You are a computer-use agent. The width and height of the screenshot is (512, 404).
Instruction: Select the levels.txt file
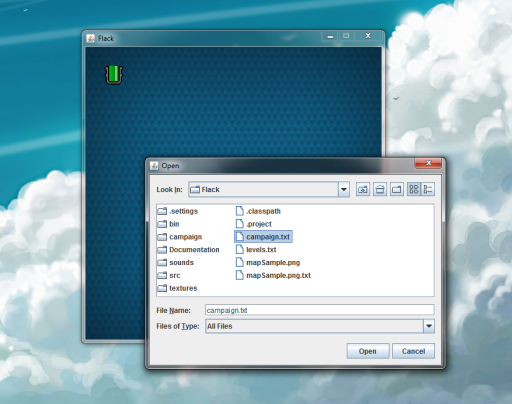pyautogui.click(x=256, y=250)
